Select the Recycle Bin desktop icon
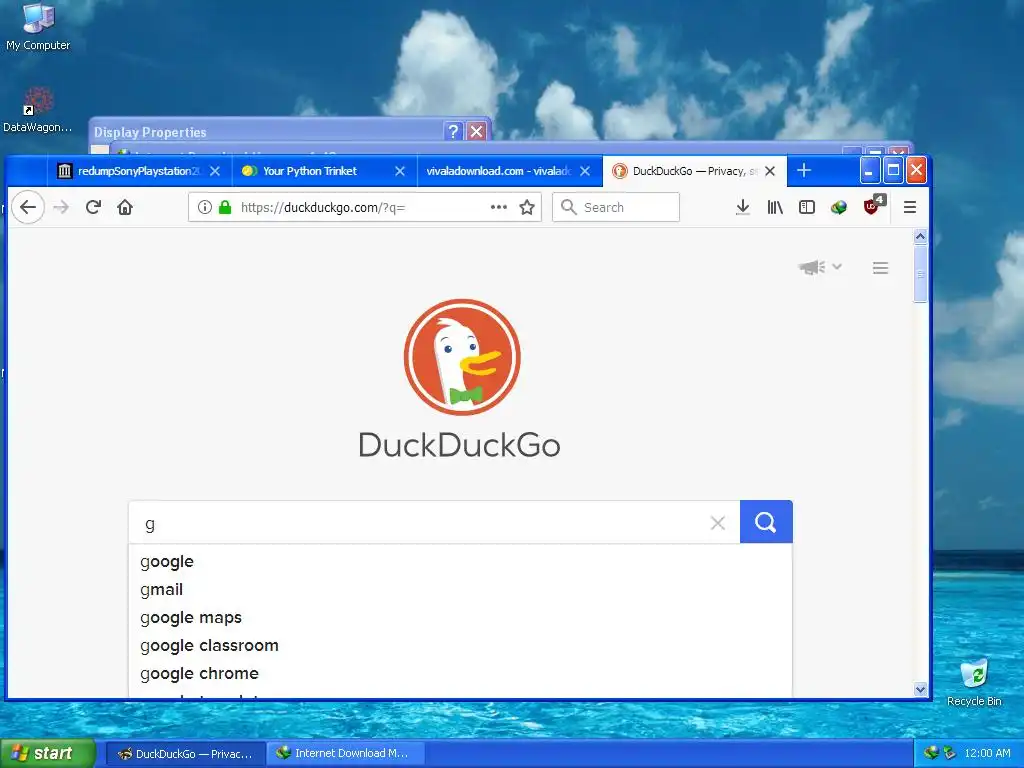 click(x=974, y=683)
